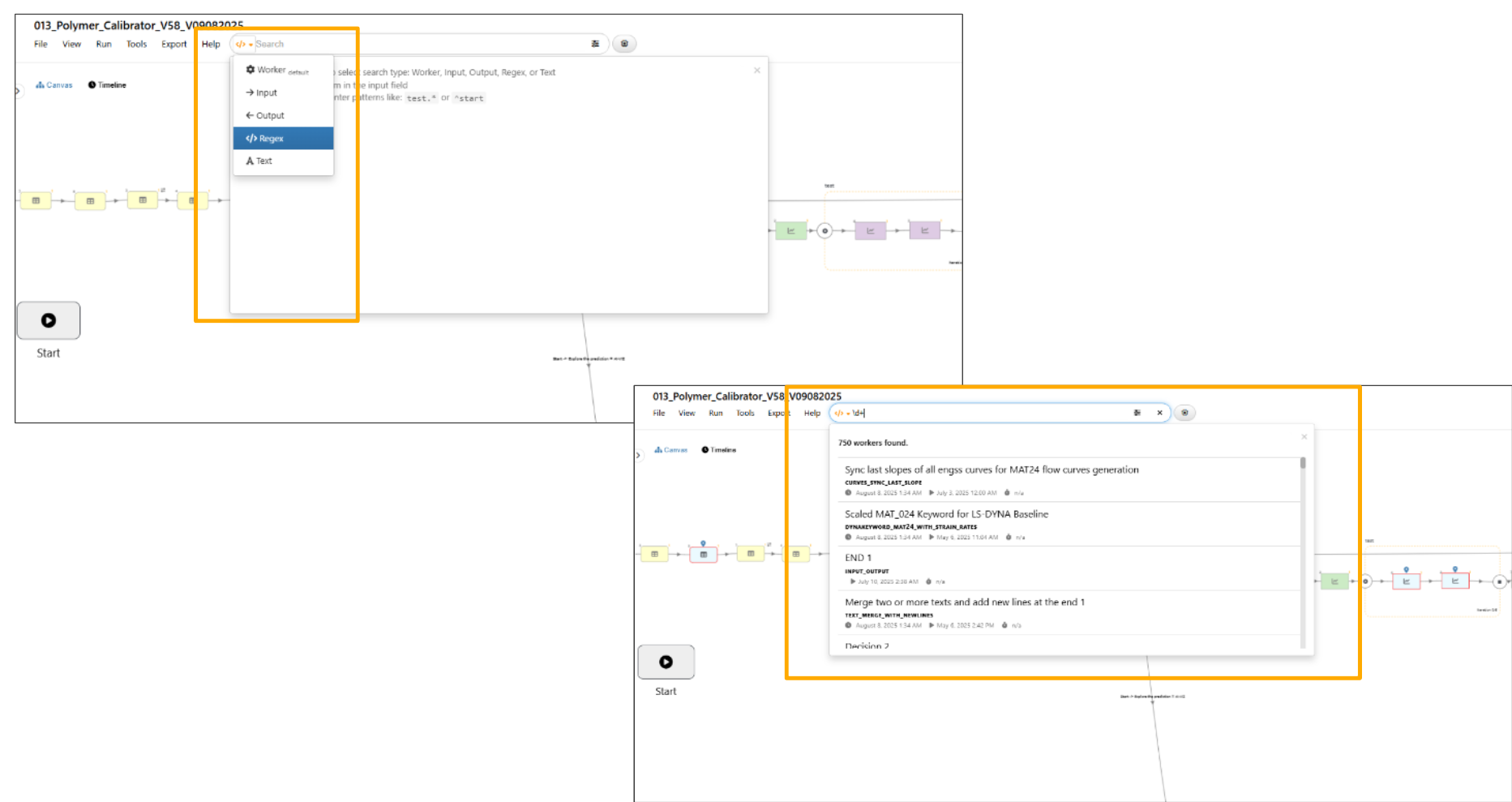Viewport: 1512px width, 802px height.
Task: Select circular junction node in upper-left window
Action: (825, 231)
